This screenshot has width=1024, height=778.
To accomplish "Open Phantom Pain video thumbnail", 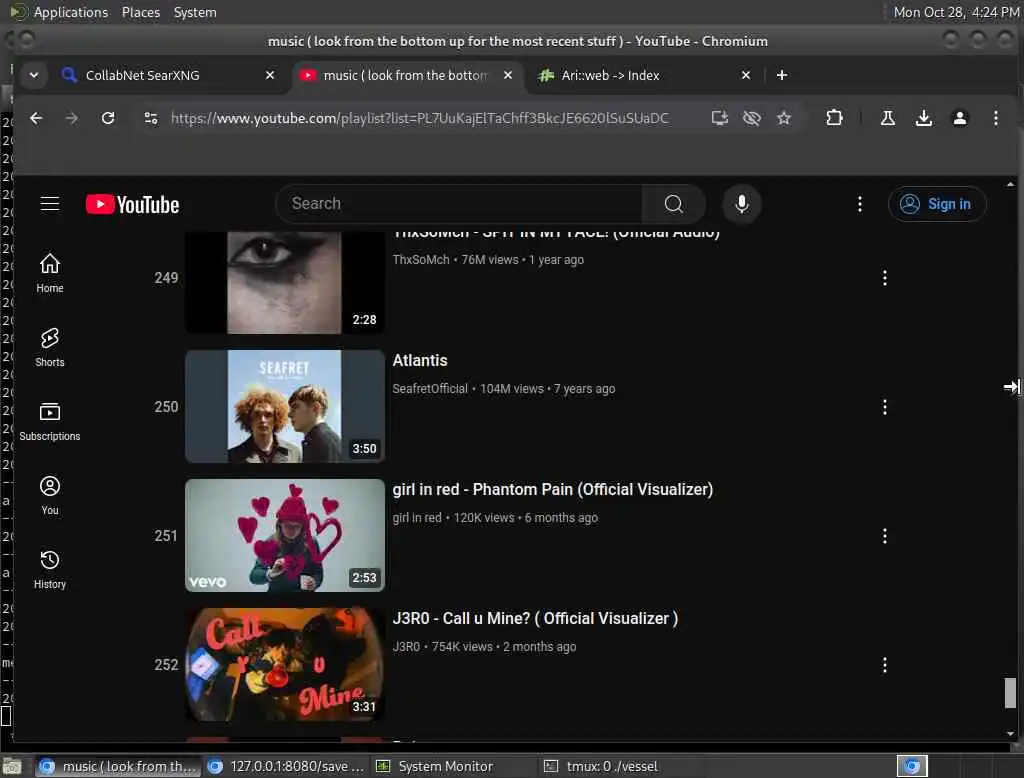I will [x=285, y=536].
